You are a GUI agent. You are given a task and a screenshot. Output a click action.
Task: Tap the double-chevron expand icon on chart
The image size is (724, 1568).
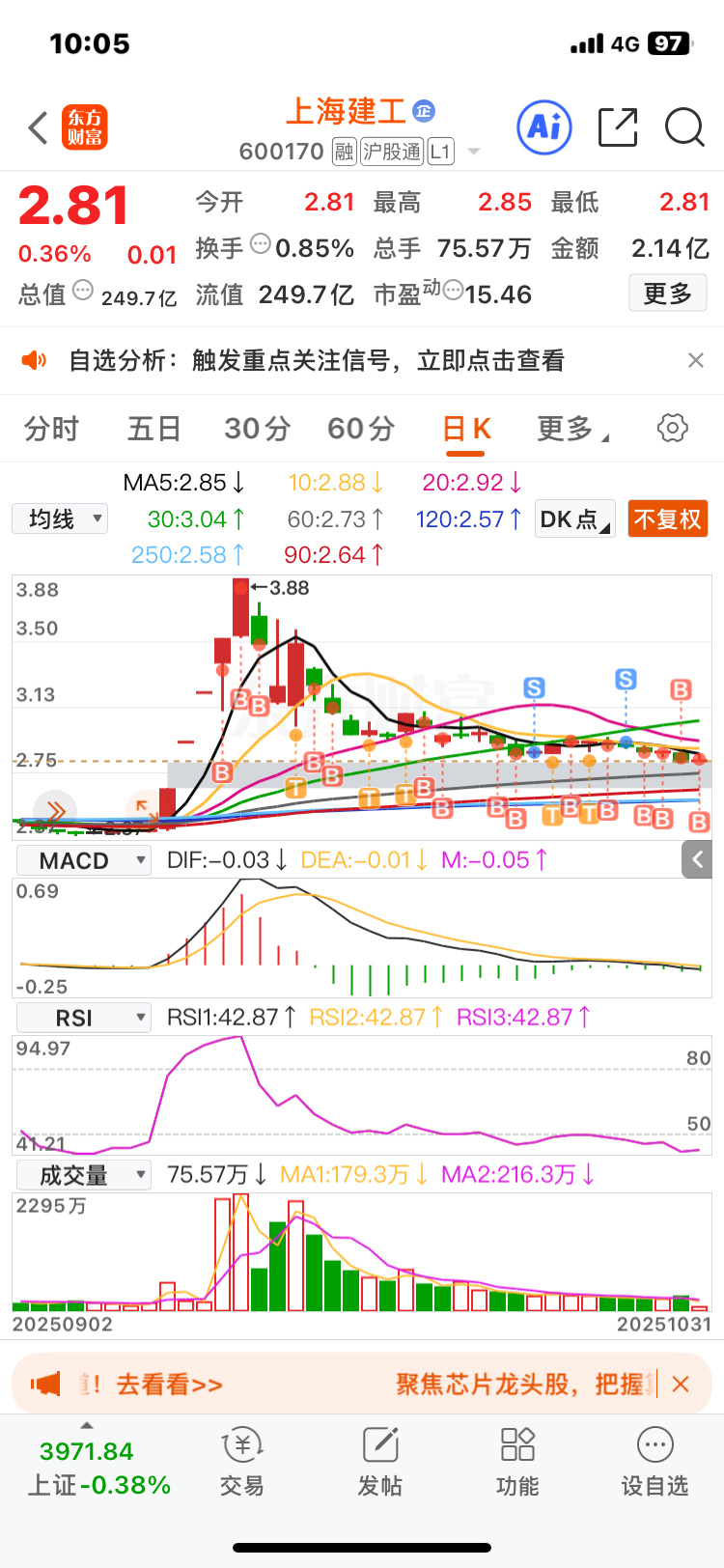tap(55, 811)
